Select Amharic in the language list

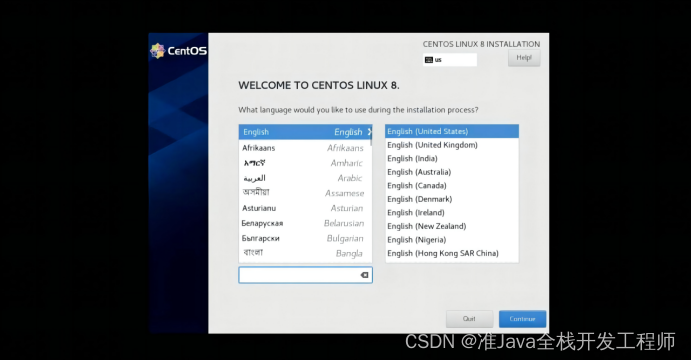pos(305,163)
